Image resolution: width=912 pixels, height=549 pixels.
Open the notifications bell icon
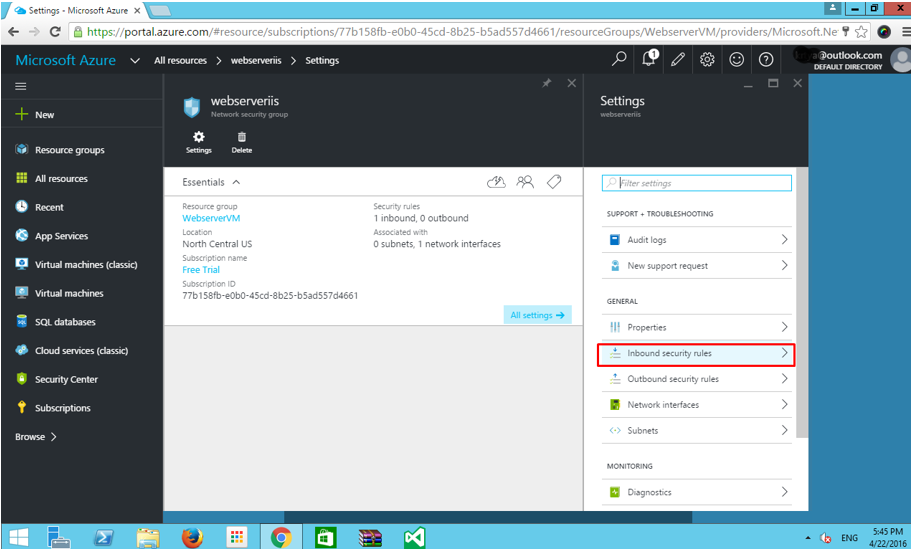pyautogui.click(x=649, y=59)
